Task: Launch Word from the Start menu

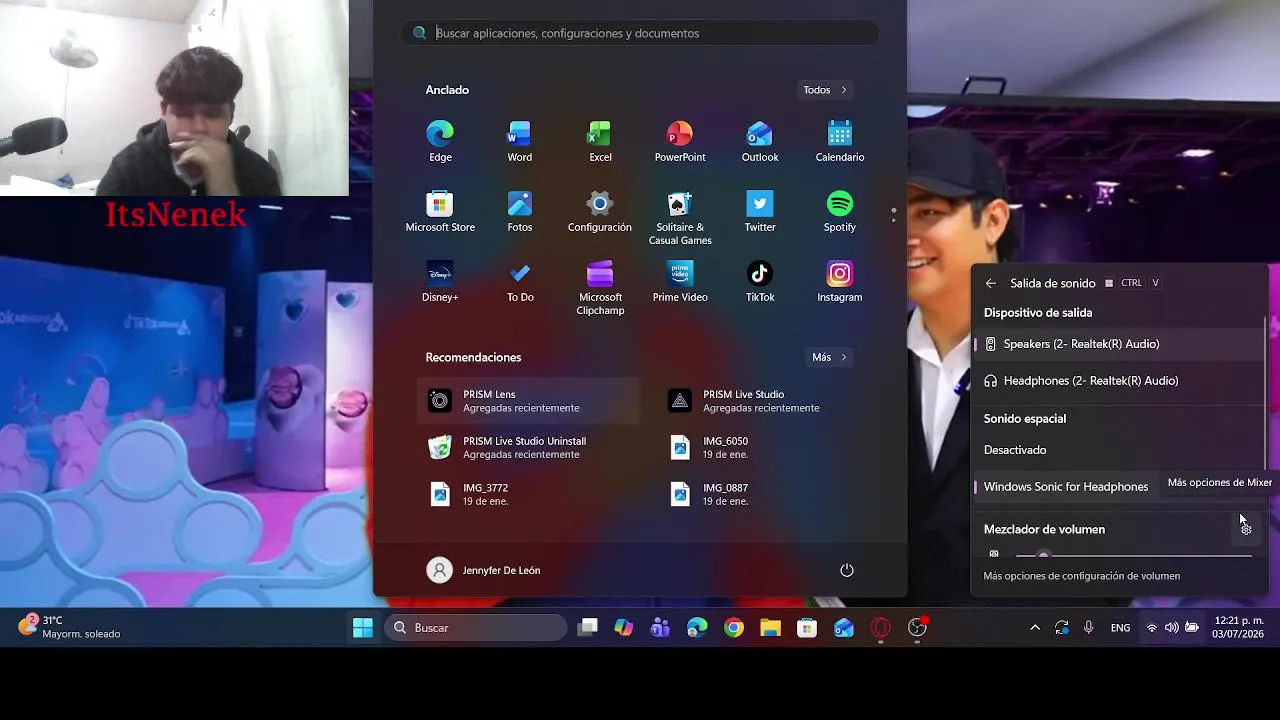Action: [x=520, y=141]
